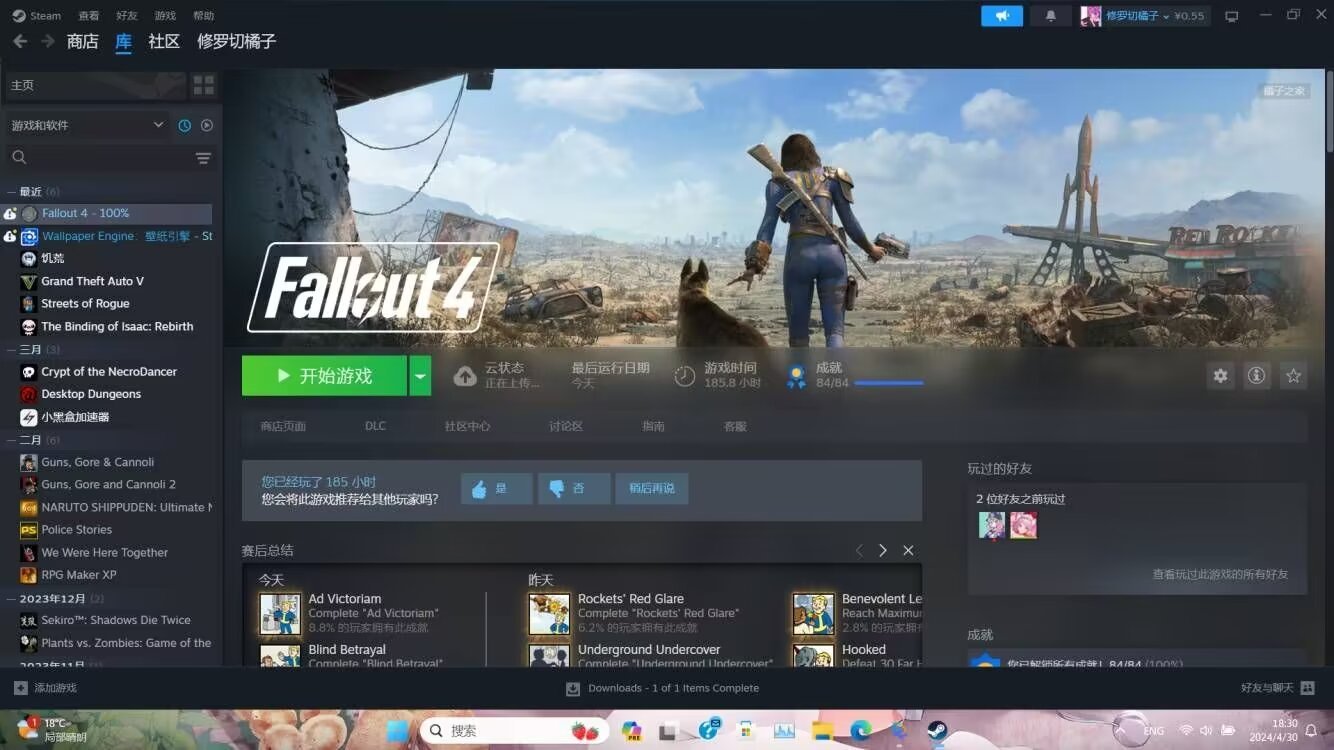The height and width of the screenshot is (750, 1334).
Task: Open Friends and Chat icon
Action: (x=1308, y=688)
